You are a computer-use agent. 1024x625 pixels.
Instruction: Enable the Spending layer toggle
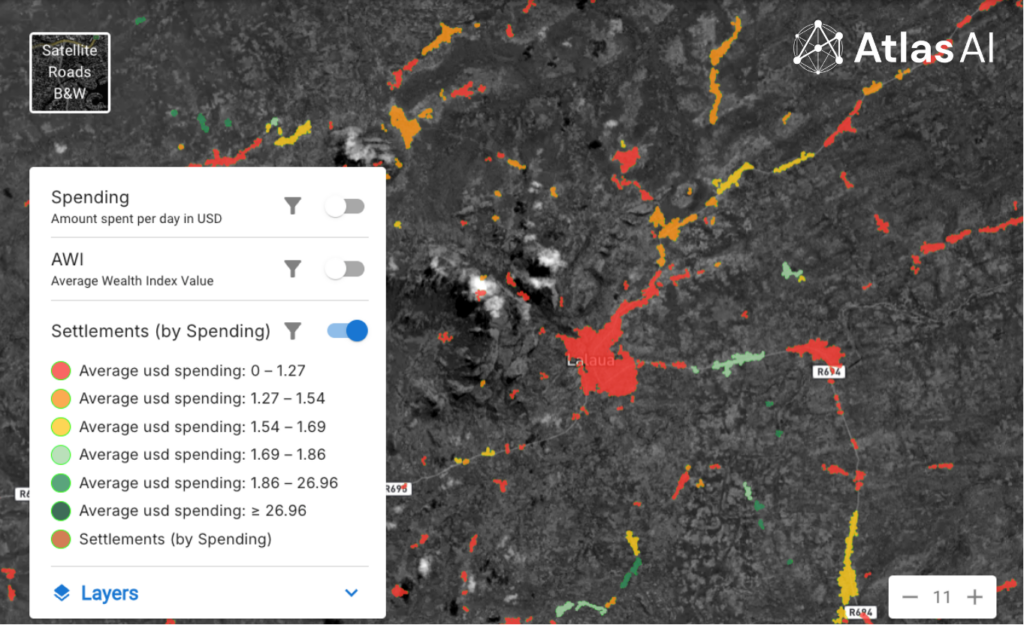pos(344,206)
